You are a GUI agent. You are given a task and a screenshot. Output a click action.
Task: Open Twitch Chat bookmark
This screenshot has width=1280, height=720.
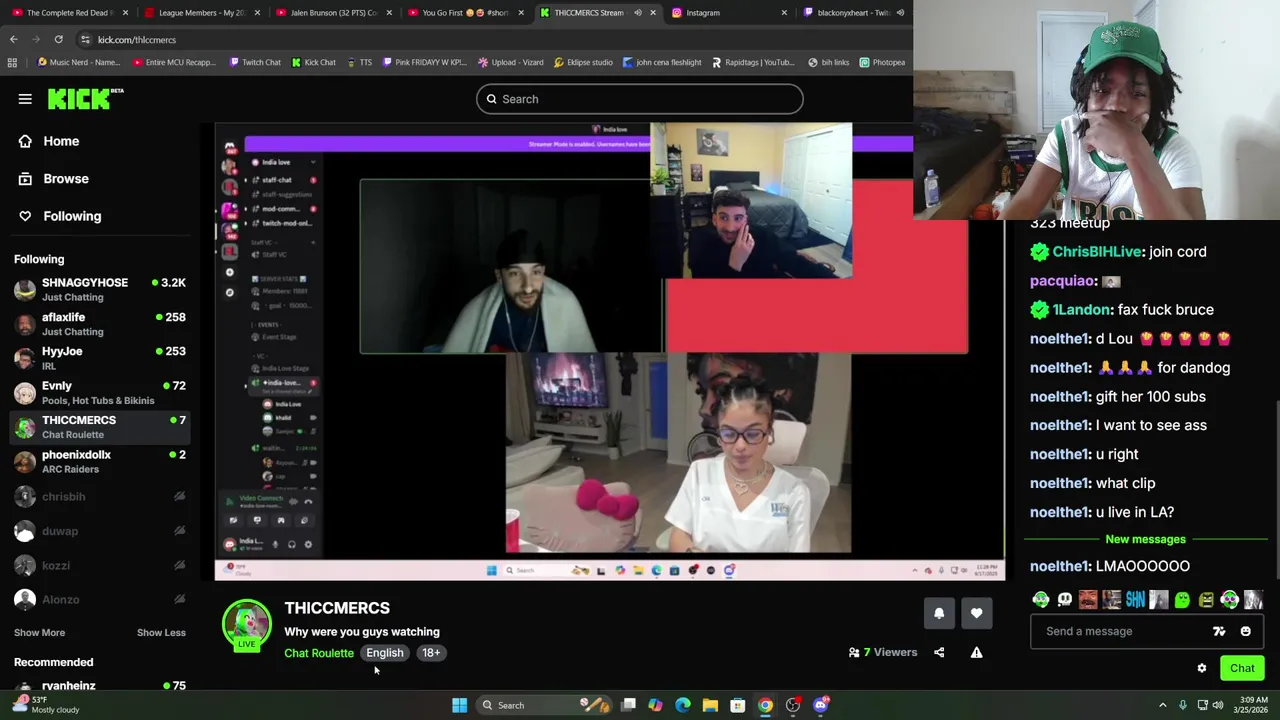pyautogui.click(x=255, y=62)
